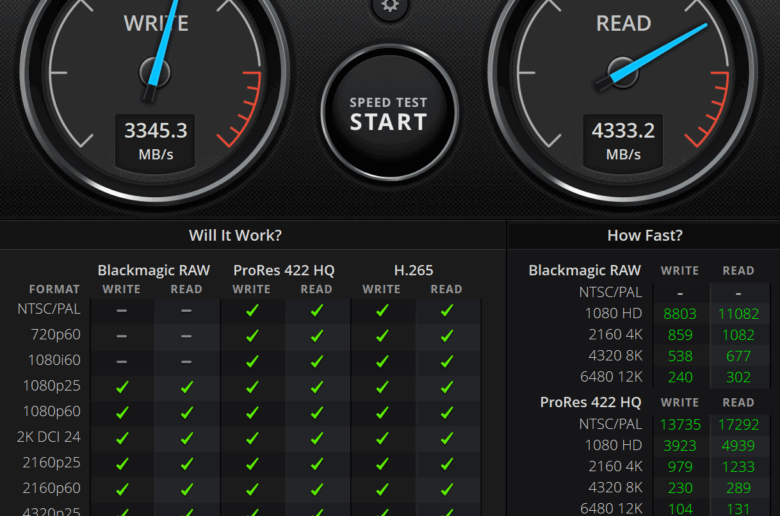This screenshot has height=516, width=780.
Task: Click Blackmagic RAW write dash in 720p60 row
Action: coord(122,336)
